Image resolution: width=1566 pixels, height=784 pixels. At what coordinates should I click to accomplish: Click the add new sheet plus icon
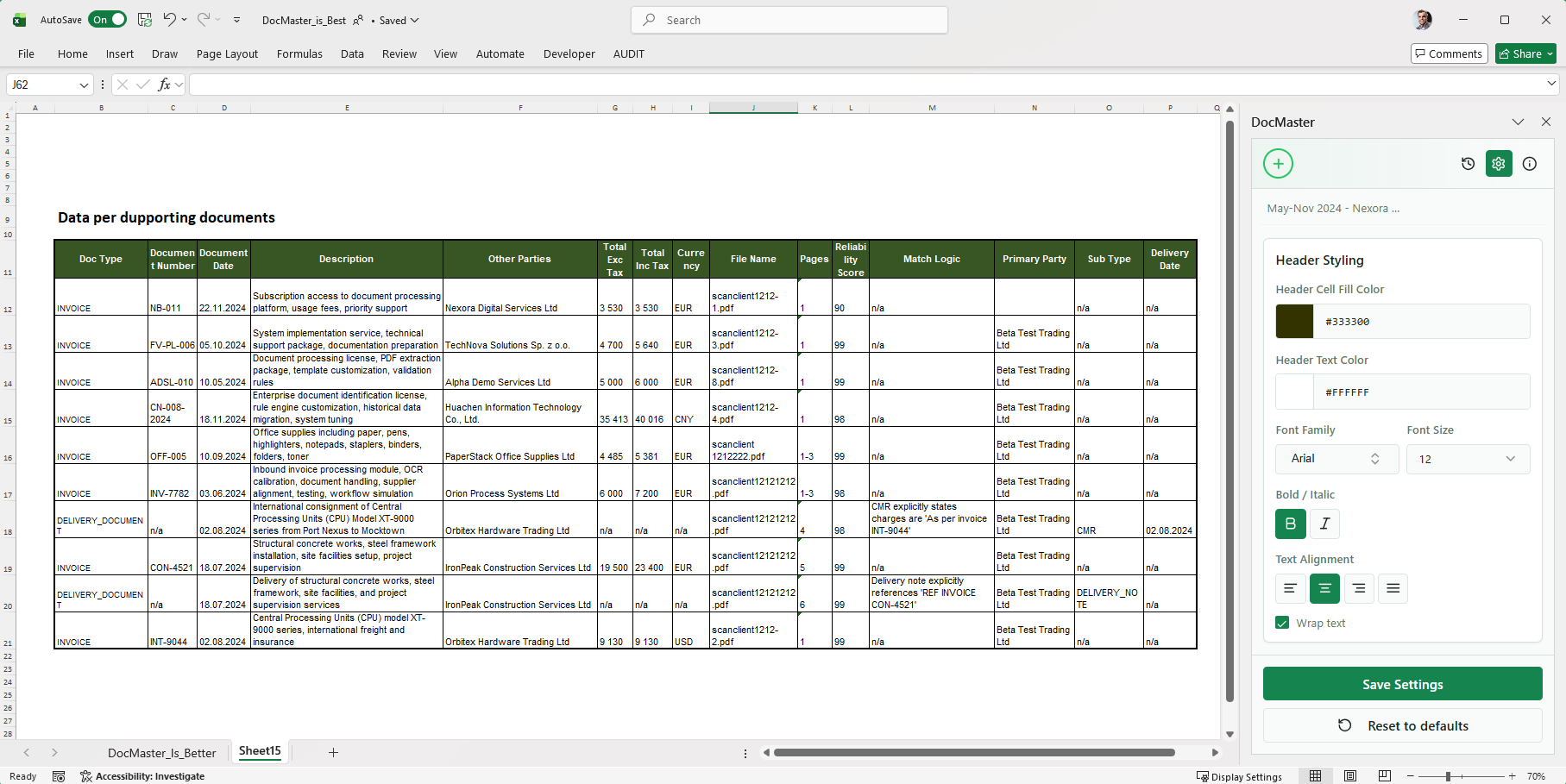click(333, 753)
